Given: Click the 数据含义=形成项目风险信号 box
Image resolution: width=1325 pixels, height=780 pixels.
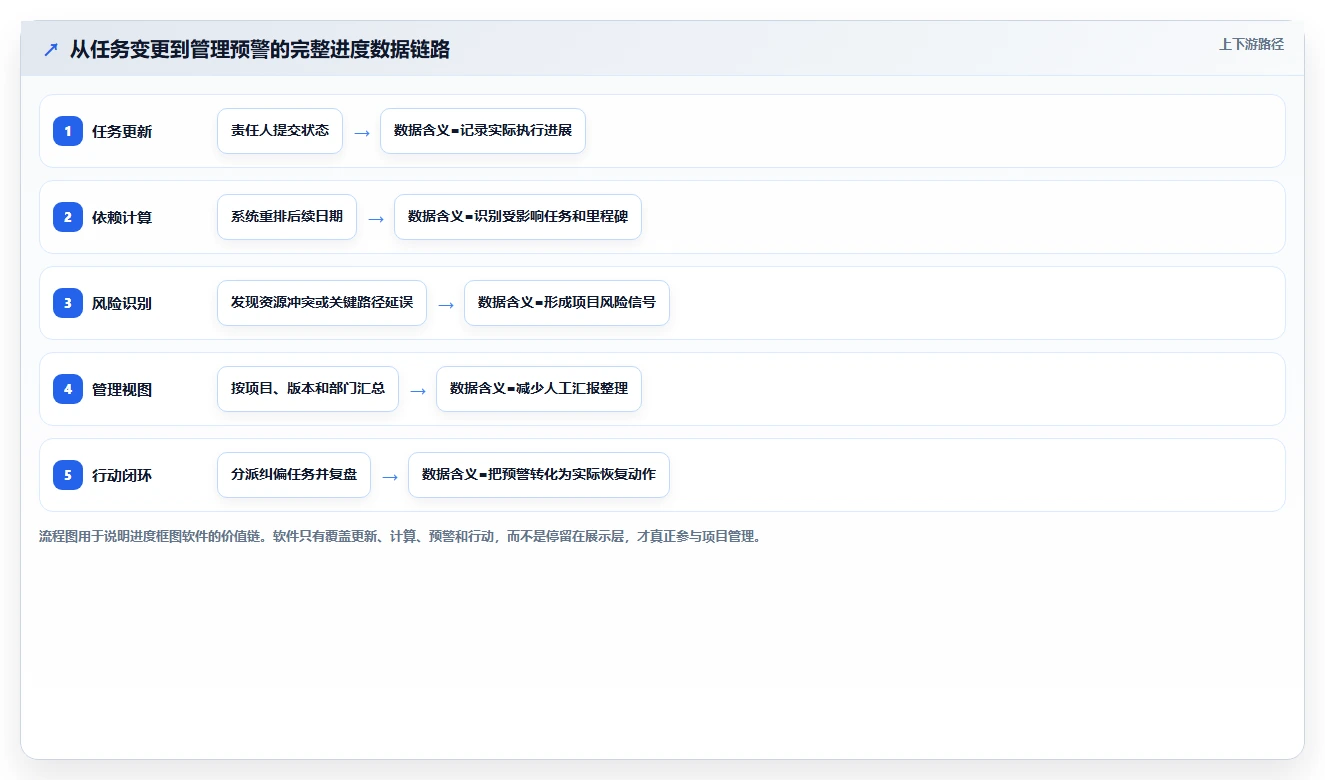Looking at the screenshot, I should click(567, 303).
